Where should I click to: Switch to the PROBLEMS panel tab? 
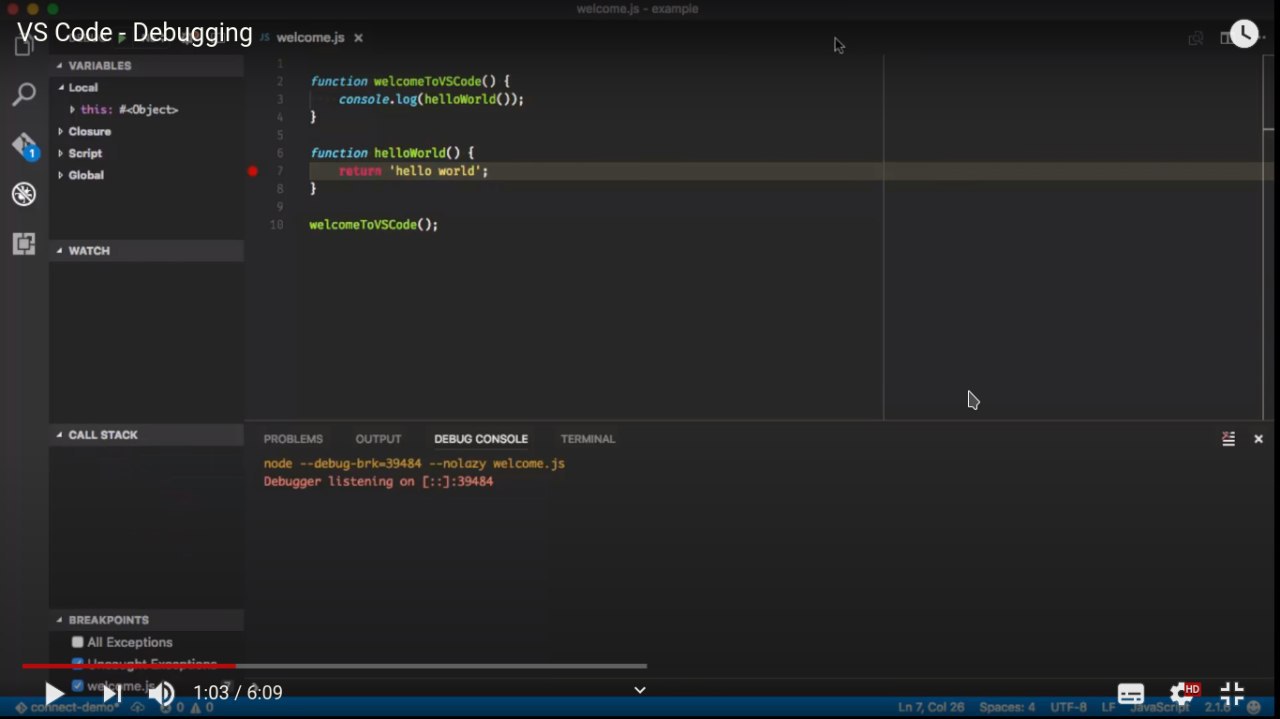(x=293, y=439)
